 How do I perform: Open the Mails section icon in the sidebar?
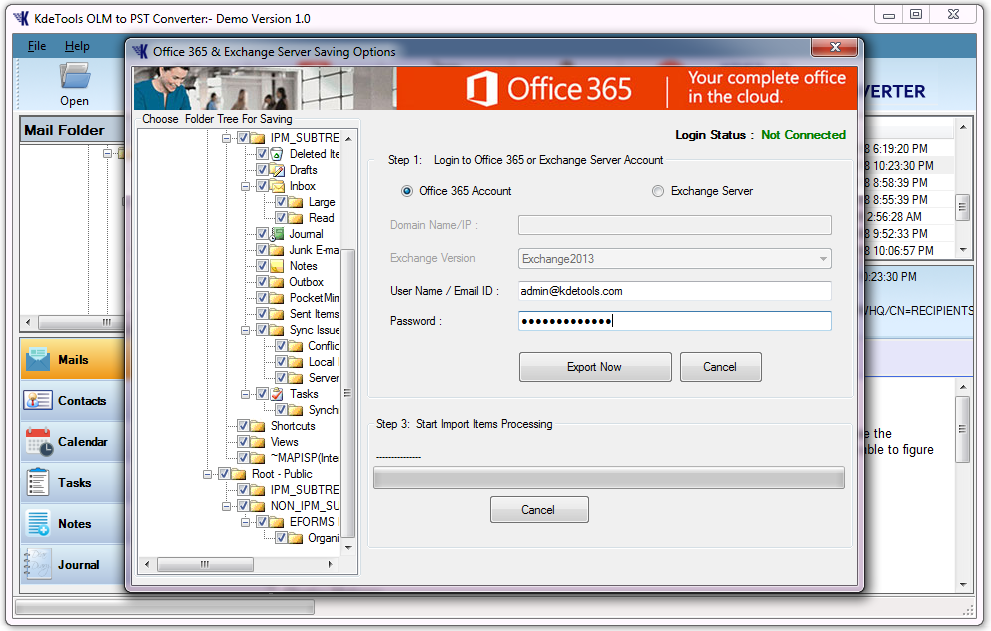coord(38,360)
